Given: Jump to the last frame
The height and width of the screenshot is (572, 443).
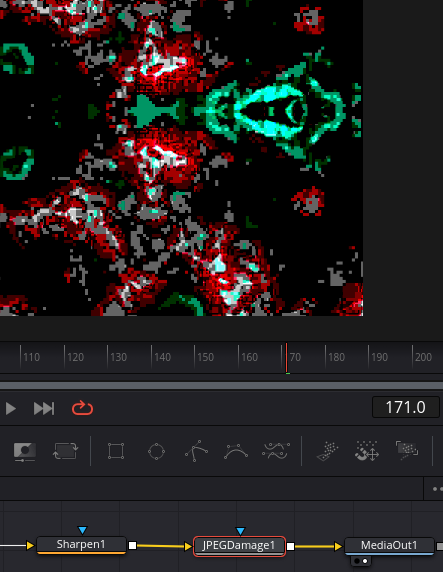Looking at the screenshot, I should (x=44, y=409).
